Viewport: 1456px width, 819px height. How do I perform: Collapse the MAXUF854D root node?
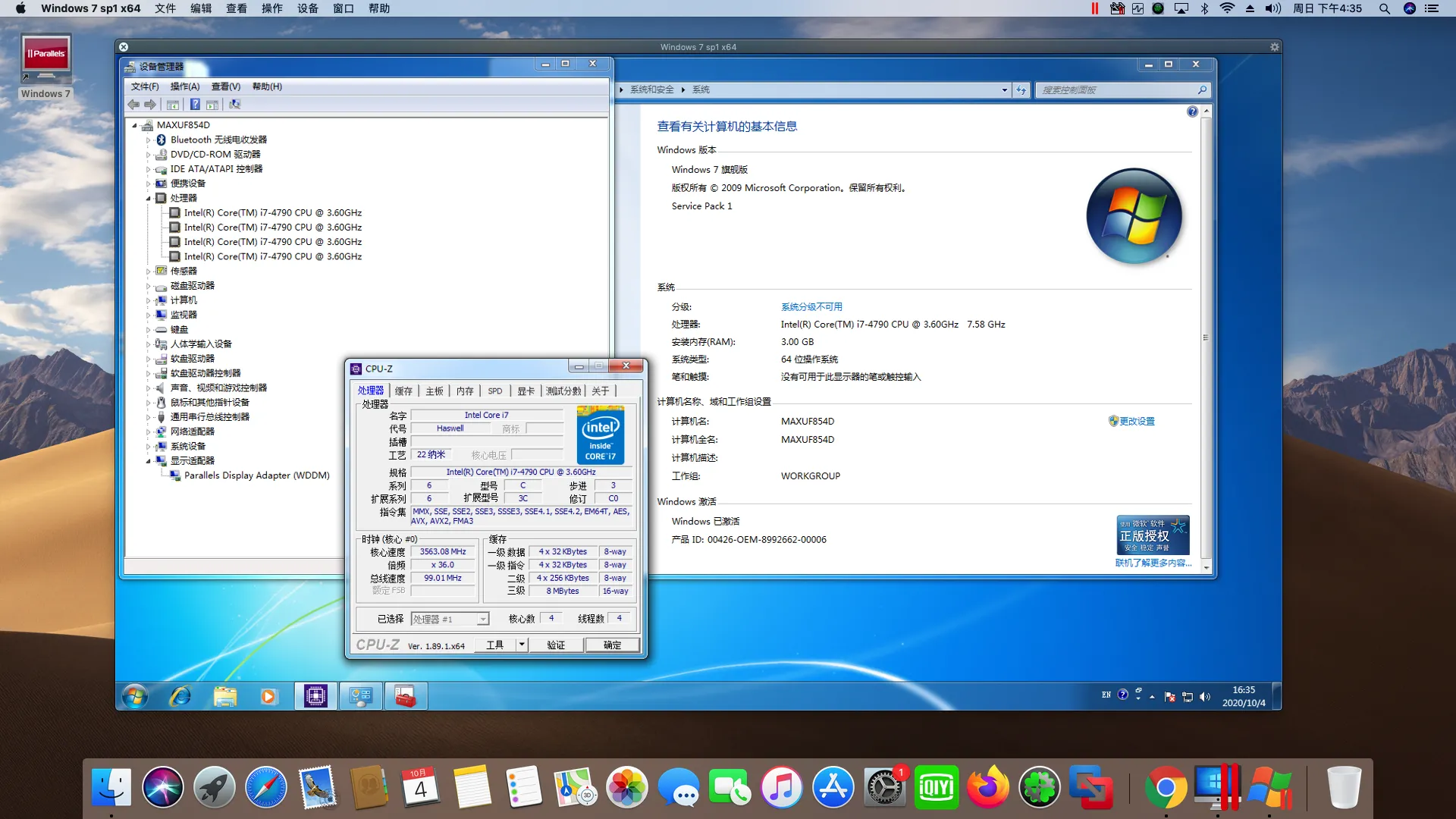click(134, 125)
